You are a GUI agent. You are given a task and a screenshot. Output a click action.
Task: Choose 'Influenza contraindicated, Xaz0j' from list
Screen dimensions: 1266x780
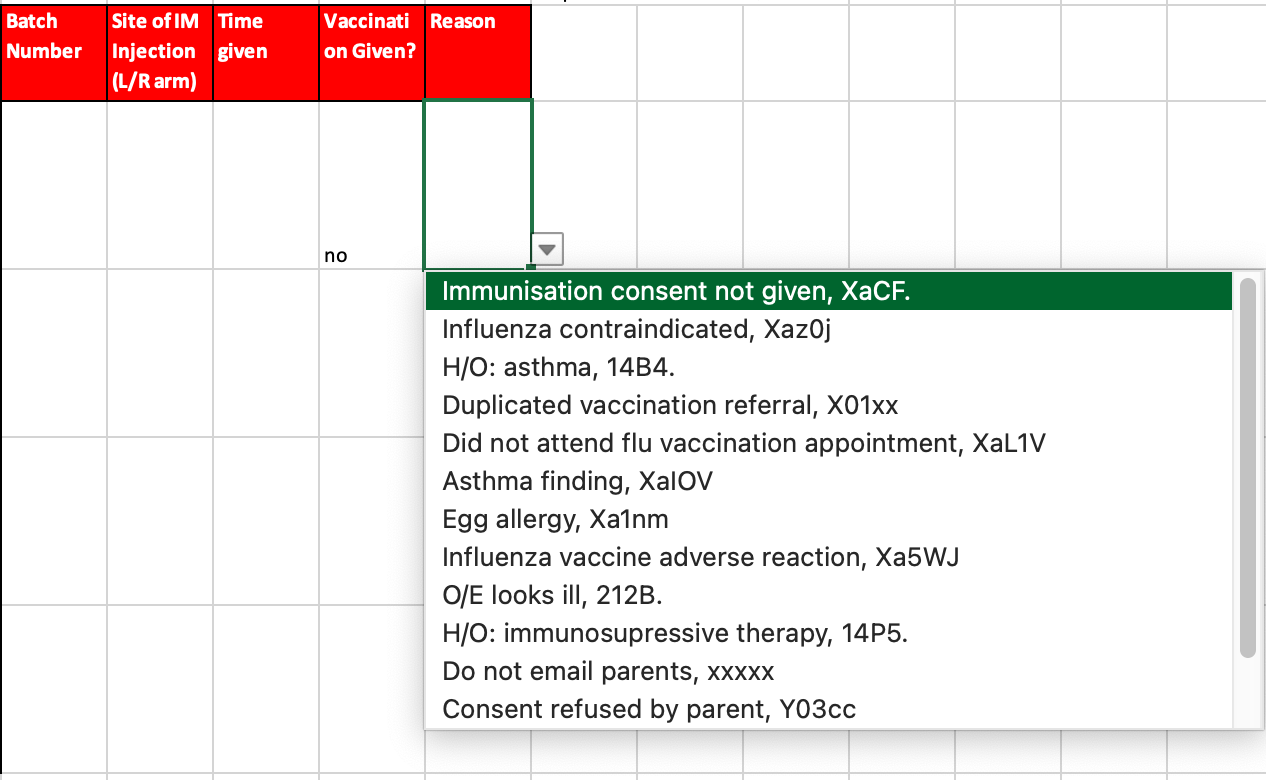636,329
